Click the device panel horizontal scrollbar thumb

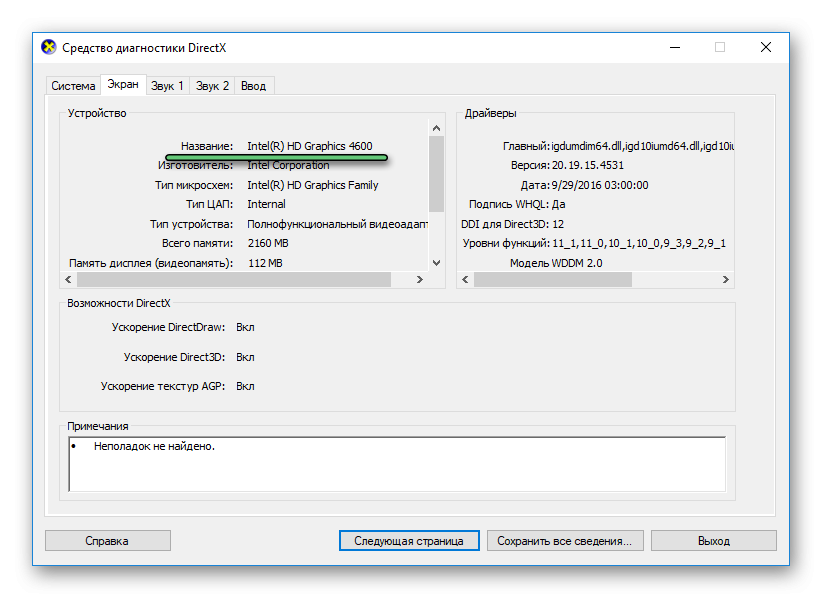(x=234, y=279)
